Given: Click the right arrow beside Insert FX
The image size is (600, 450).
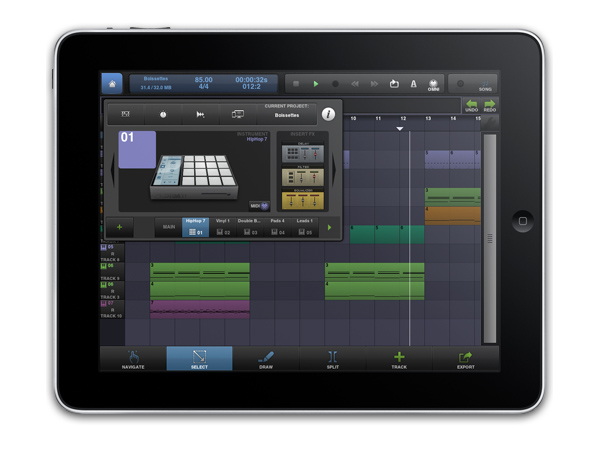Looking at the screenshot, I should (334, 170).
